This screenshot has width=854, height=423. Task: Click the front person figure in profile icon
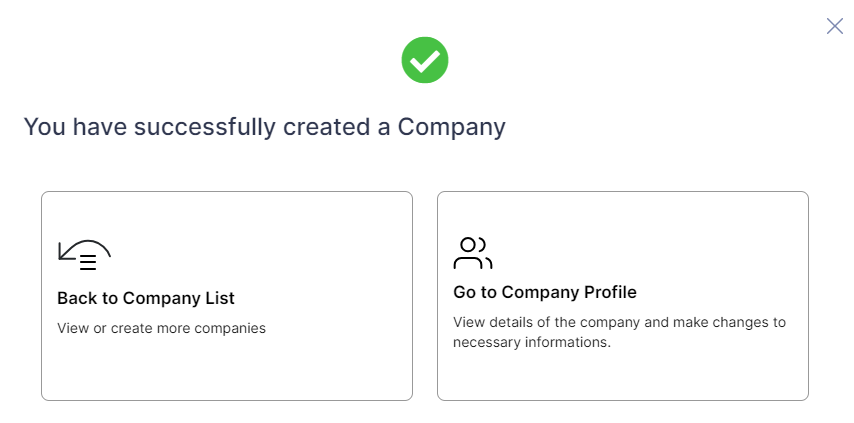[467, 254]
